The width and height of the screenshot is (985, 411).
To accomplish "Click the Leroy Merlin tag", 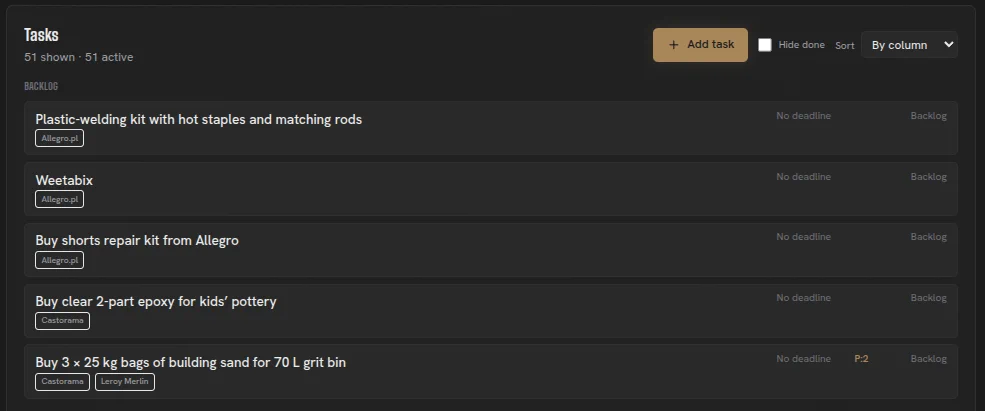I will (125, 382).
